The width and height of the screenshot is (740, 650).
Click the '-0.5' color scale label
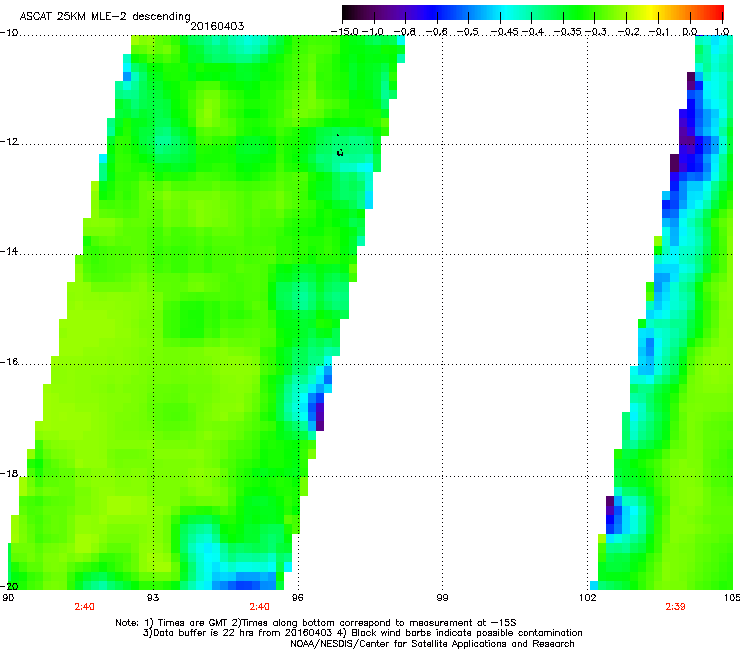468,32
